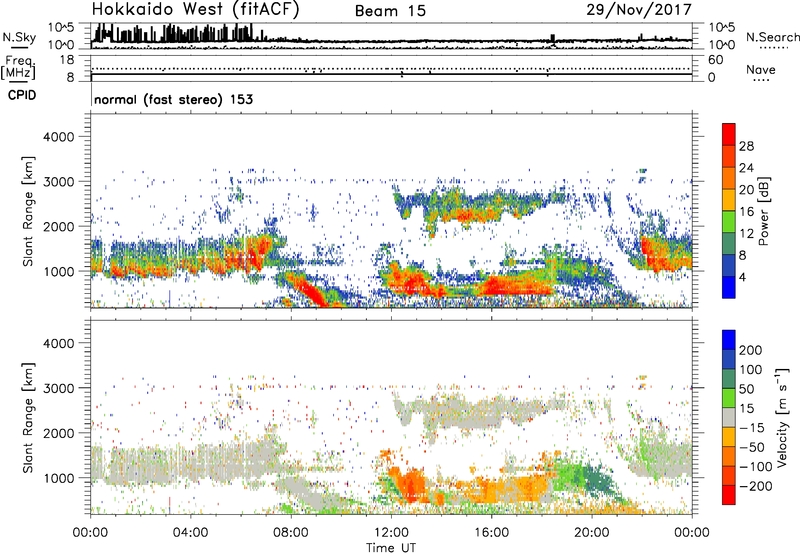Click the '20:00' time axis tick label
The width and height of the screenshot is (800, 554).
click(x=591, y=533)
